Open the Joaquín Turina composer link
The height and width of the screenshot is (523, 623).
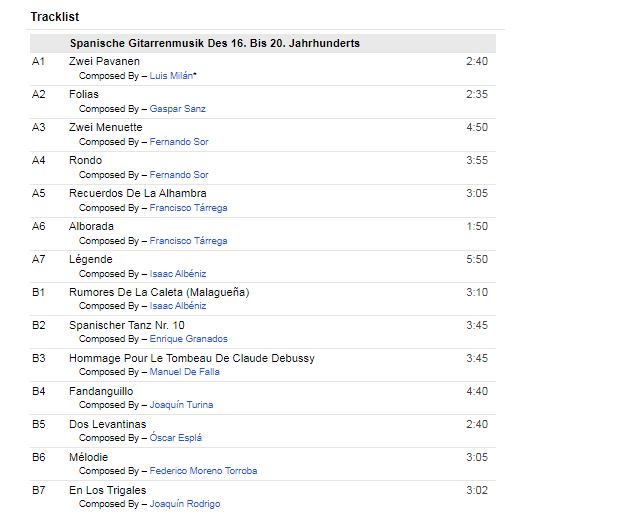click(181, 405)
